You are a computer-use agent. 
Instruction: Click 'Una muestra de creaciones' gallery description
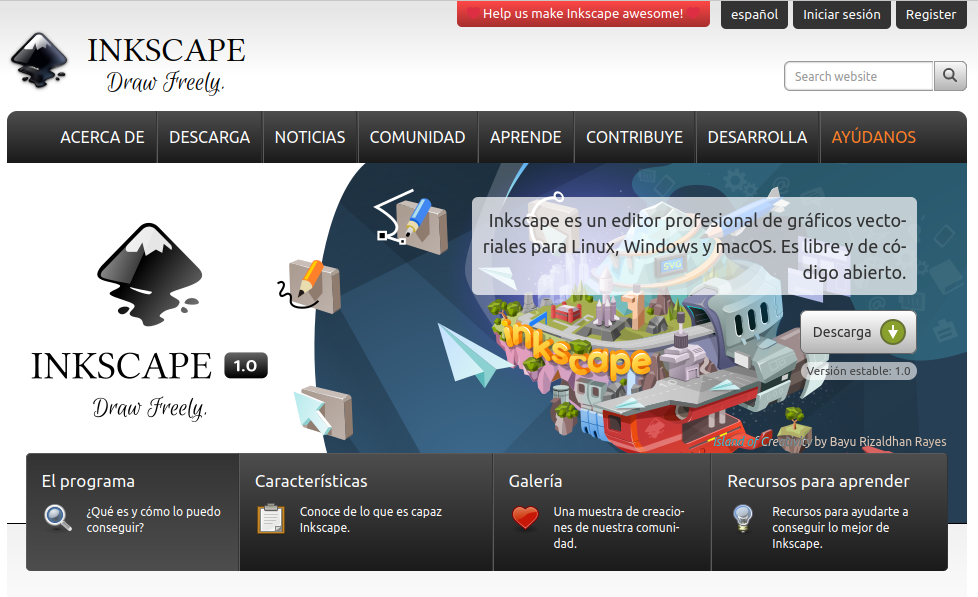click(619, 527)
